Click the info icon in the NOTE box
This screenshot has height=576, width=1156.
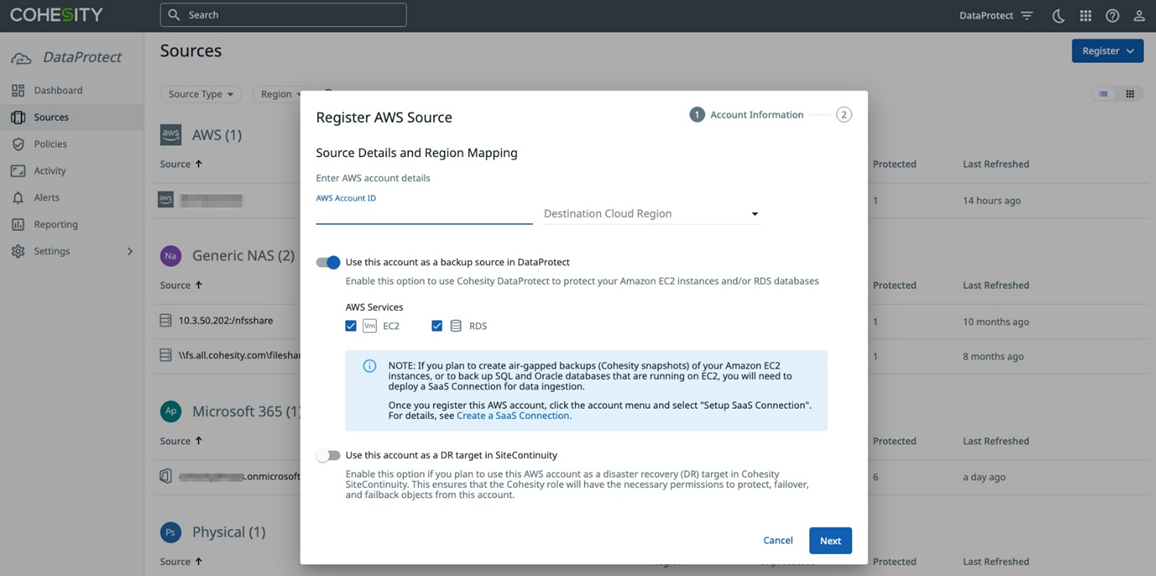tap(369, 367)
